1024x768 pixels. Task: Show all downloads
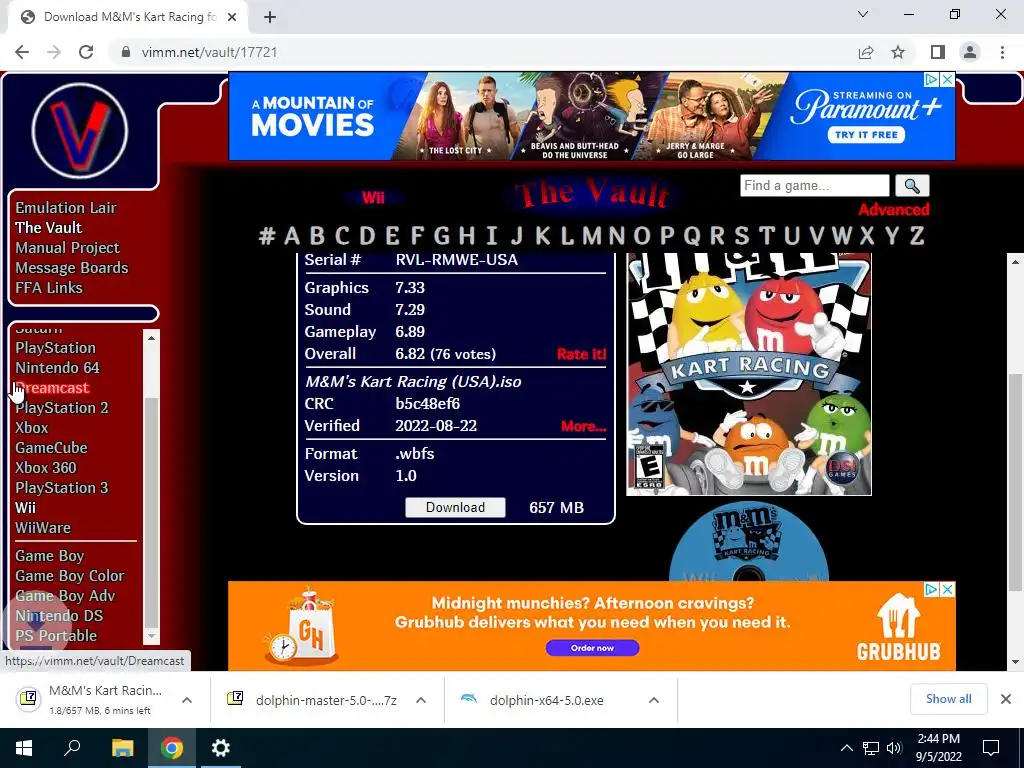coord(948,699)
